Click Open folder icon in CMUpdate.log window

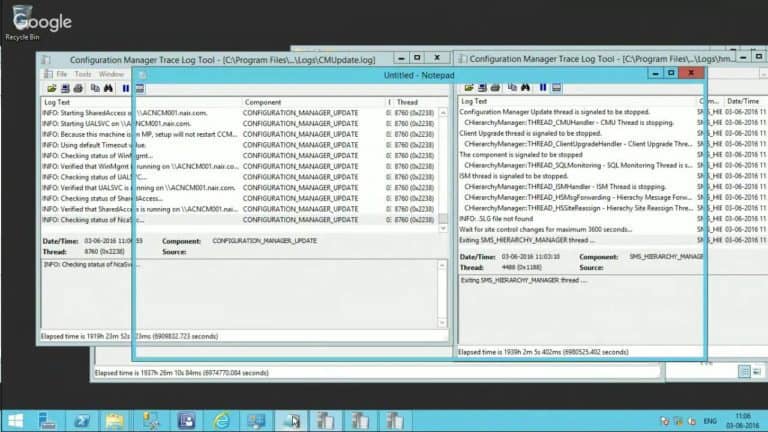[x=51, y=89]
